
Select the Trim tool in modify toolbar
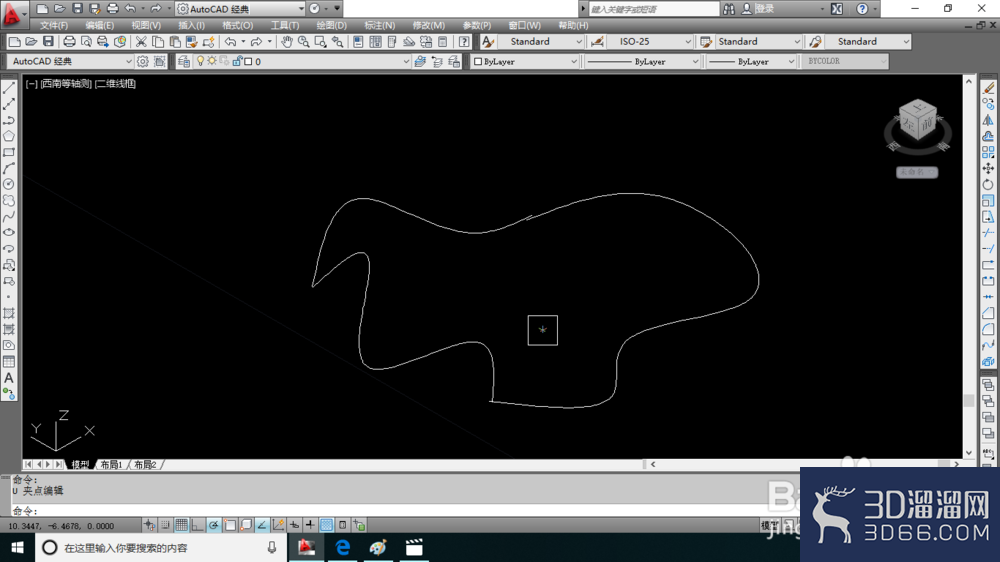988,233
